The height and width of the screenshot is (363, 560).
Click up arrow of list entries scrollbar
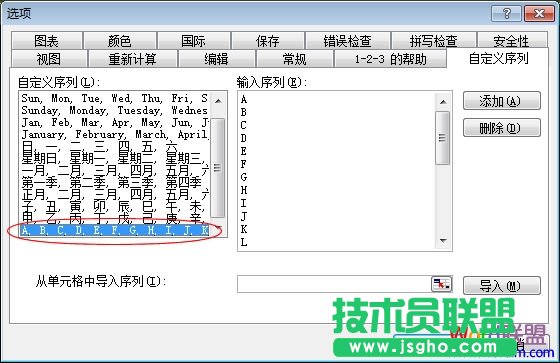[x=443, y=102]
